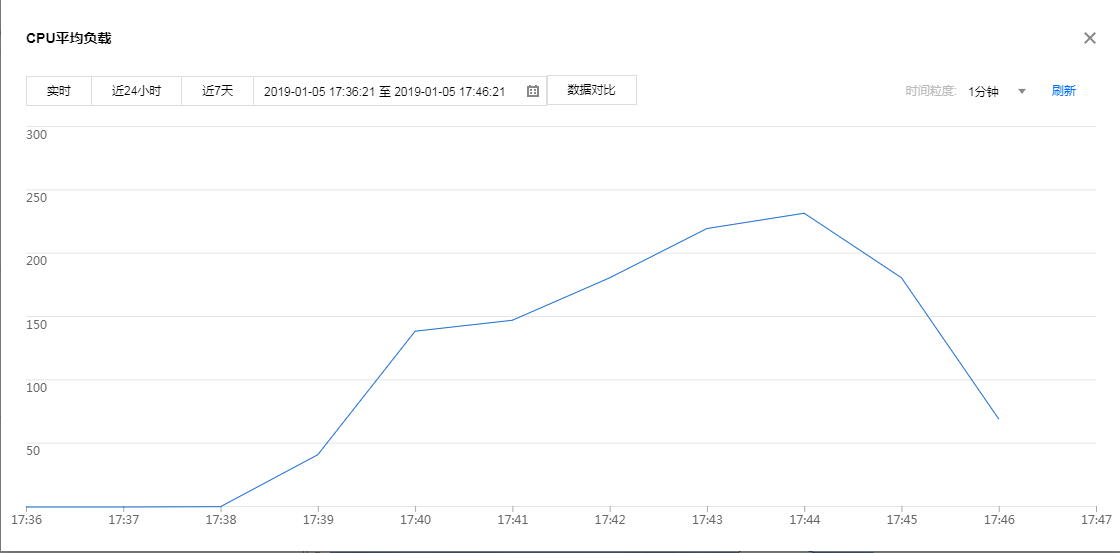Click the zero-value point at 17:38

coord(221,507)
